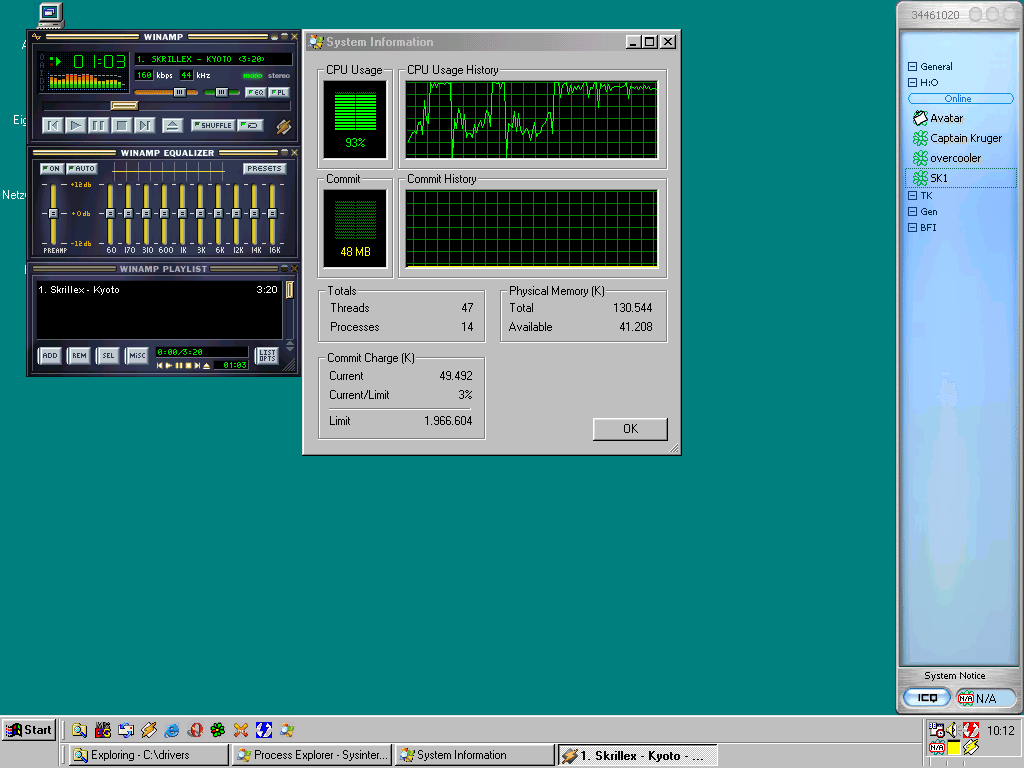Click the PREAMP slider handle

click(x=53, y=214)
